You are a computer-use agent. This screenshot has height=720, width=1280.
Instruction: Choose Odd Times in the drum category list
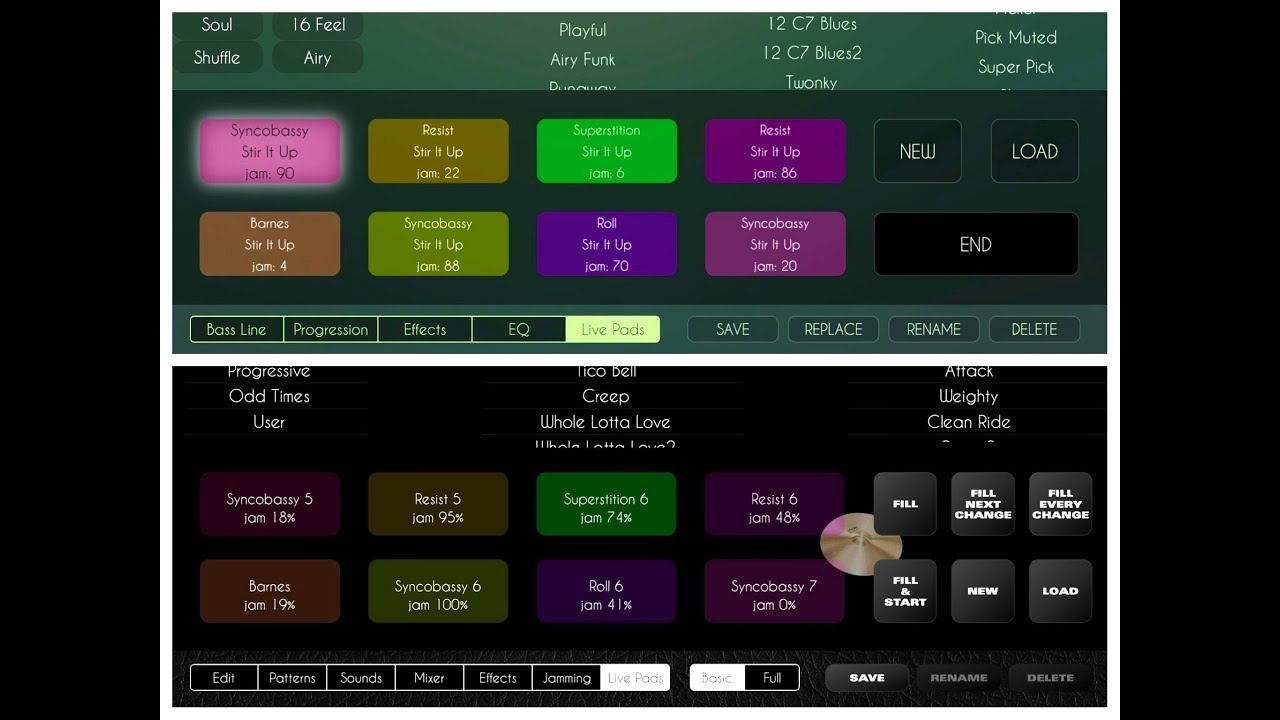click(269, 396)
